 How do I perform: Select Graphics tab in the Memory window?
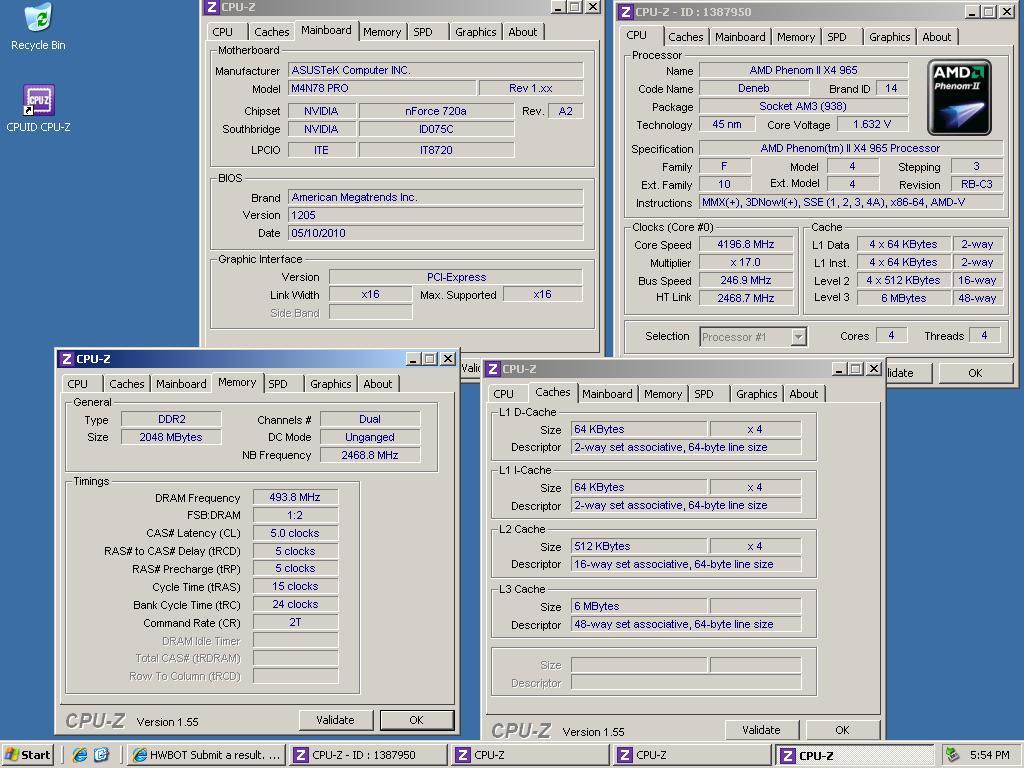tap(330, 384)
